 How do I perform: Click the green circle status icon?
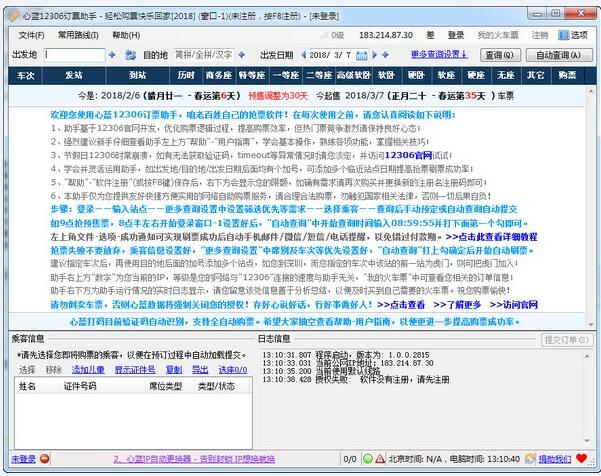[368, 458]
